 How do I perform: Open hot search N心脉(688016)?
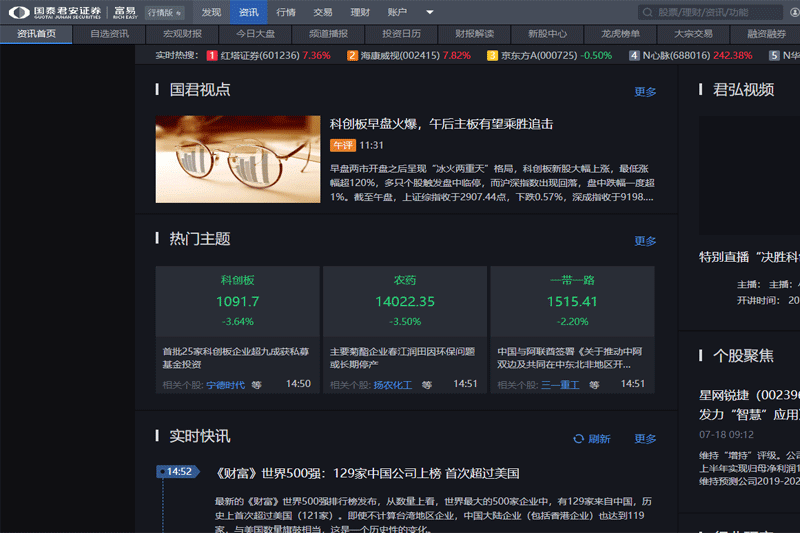tap(676, 56)
